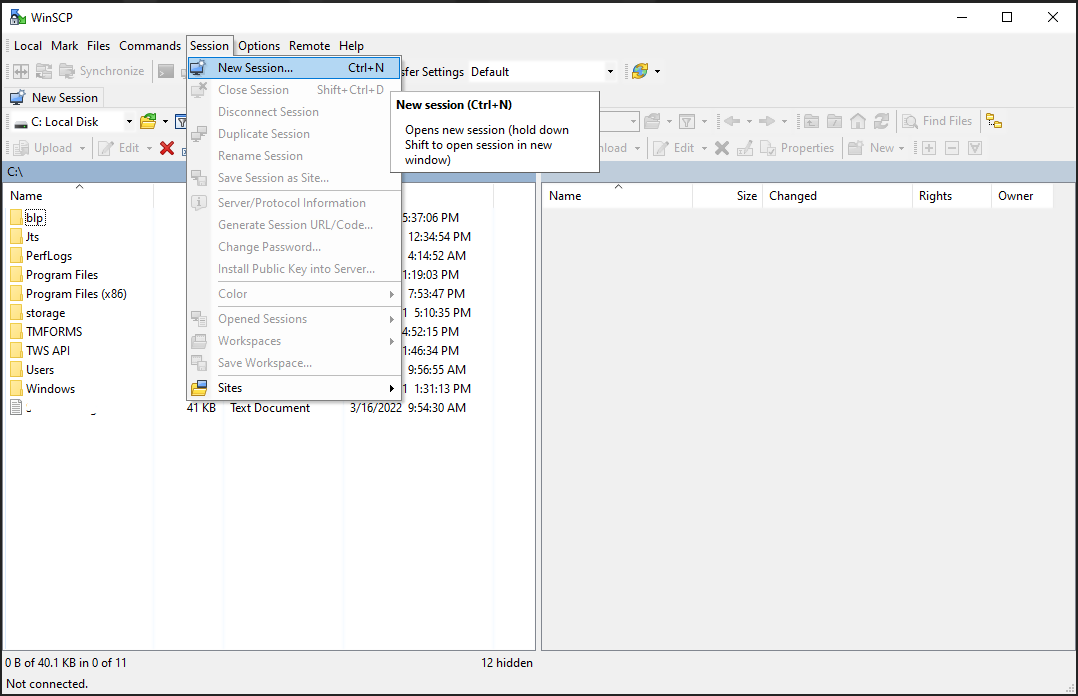The width and height of the screenshot is (1078, 696).
Task: Click the remote unselect files minus icon
Action: coord(952,148)
